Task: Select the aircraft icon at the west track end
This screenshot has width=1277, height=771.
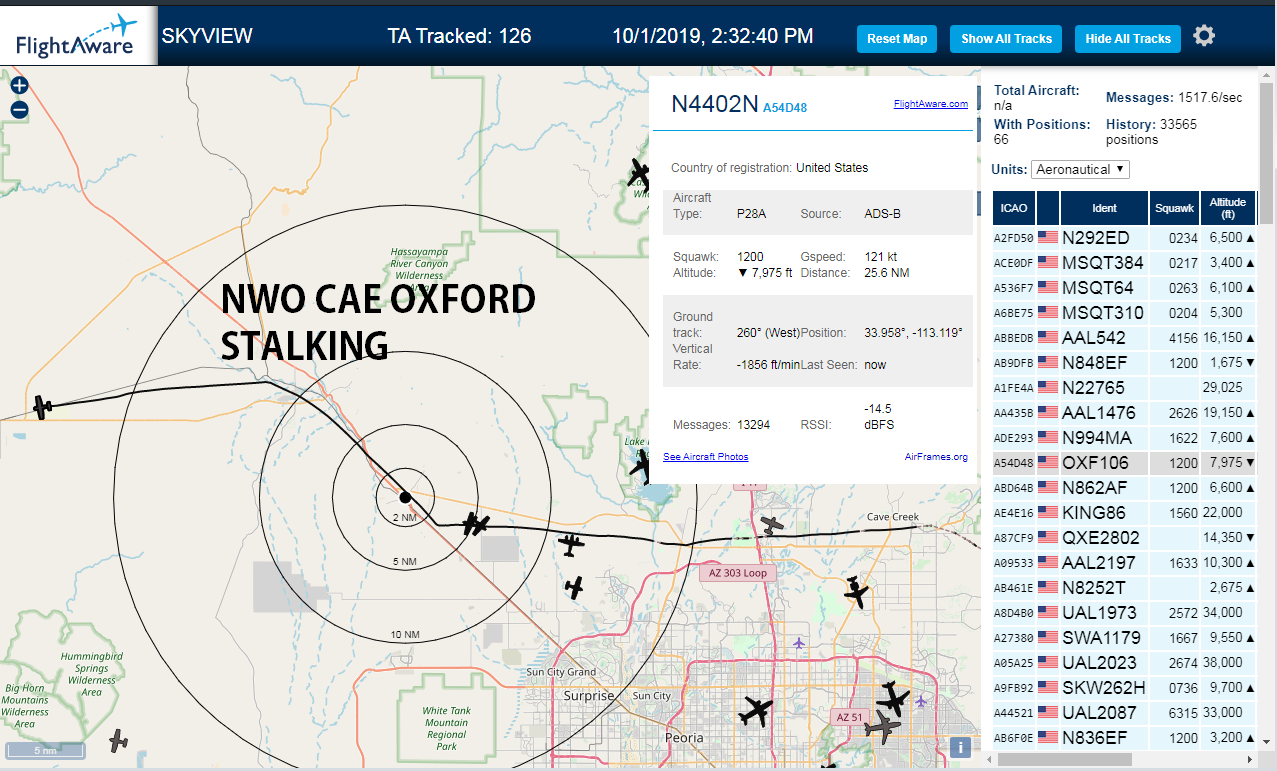Action: coord(42,407)
